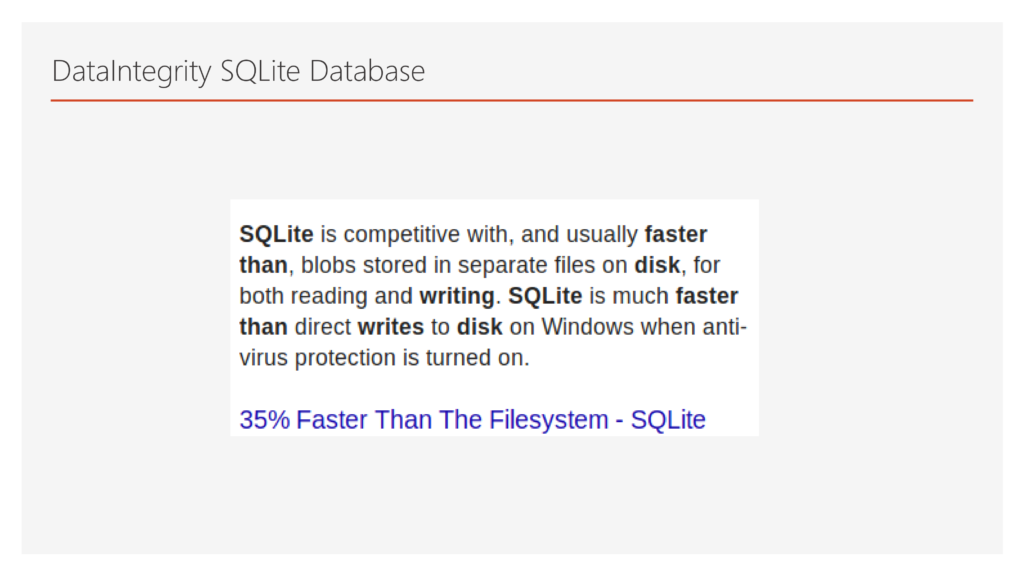Click the word 'usually' in the first line
The image size is (1024, 576).
(601, 235)
